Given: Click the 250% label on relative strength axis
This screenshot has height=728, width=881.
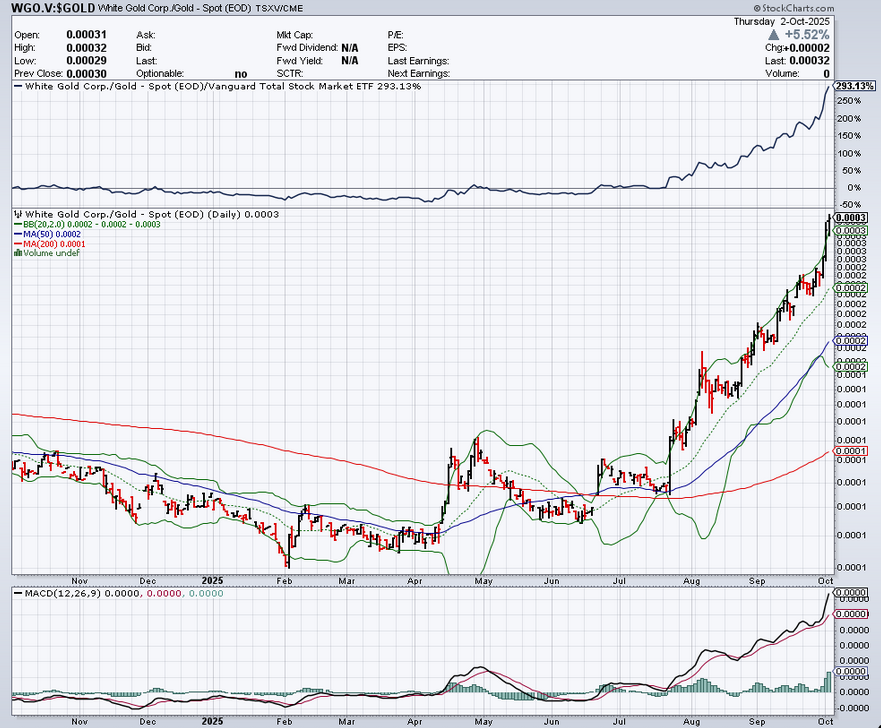Looking at the screenshot, I should point(849,102).
